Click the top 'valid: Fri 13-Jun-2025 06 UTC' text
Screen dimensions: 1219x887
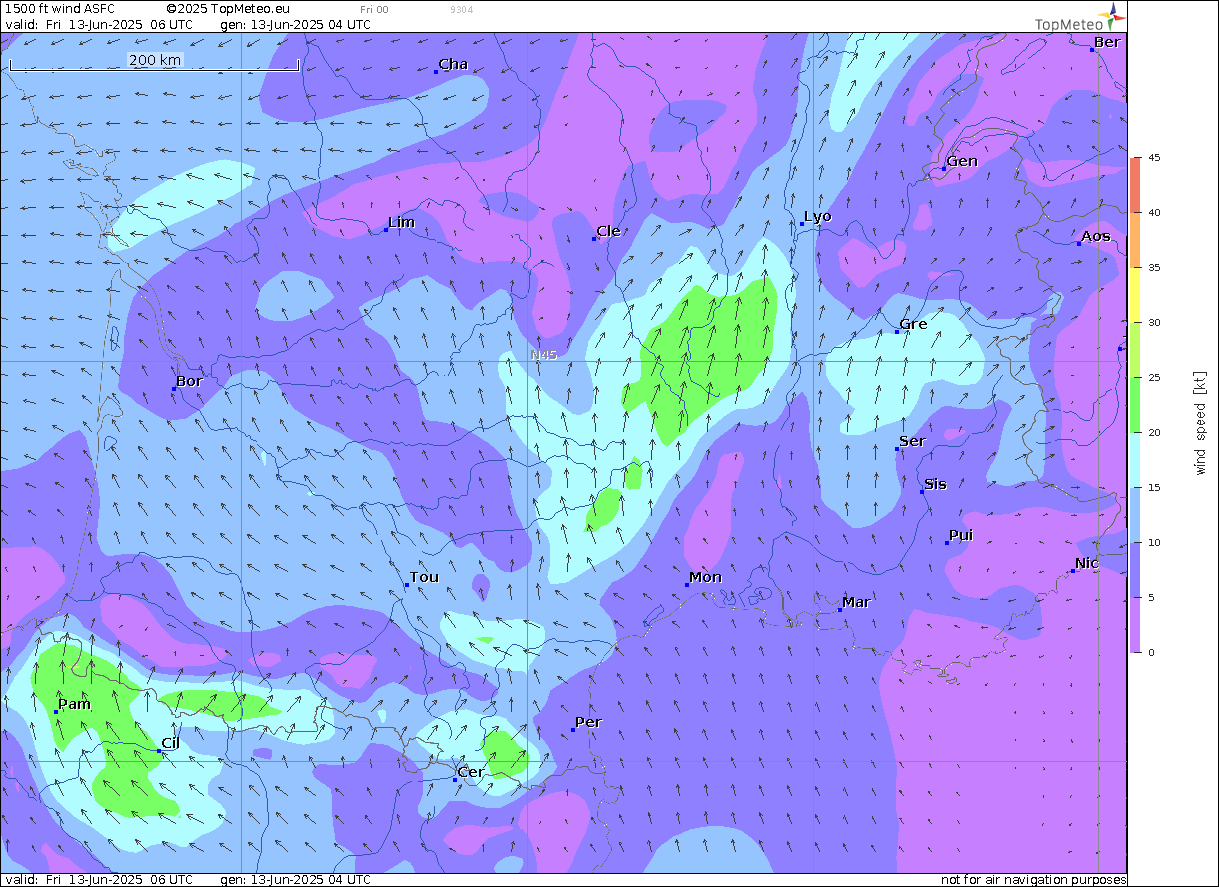tap(100, 24)
